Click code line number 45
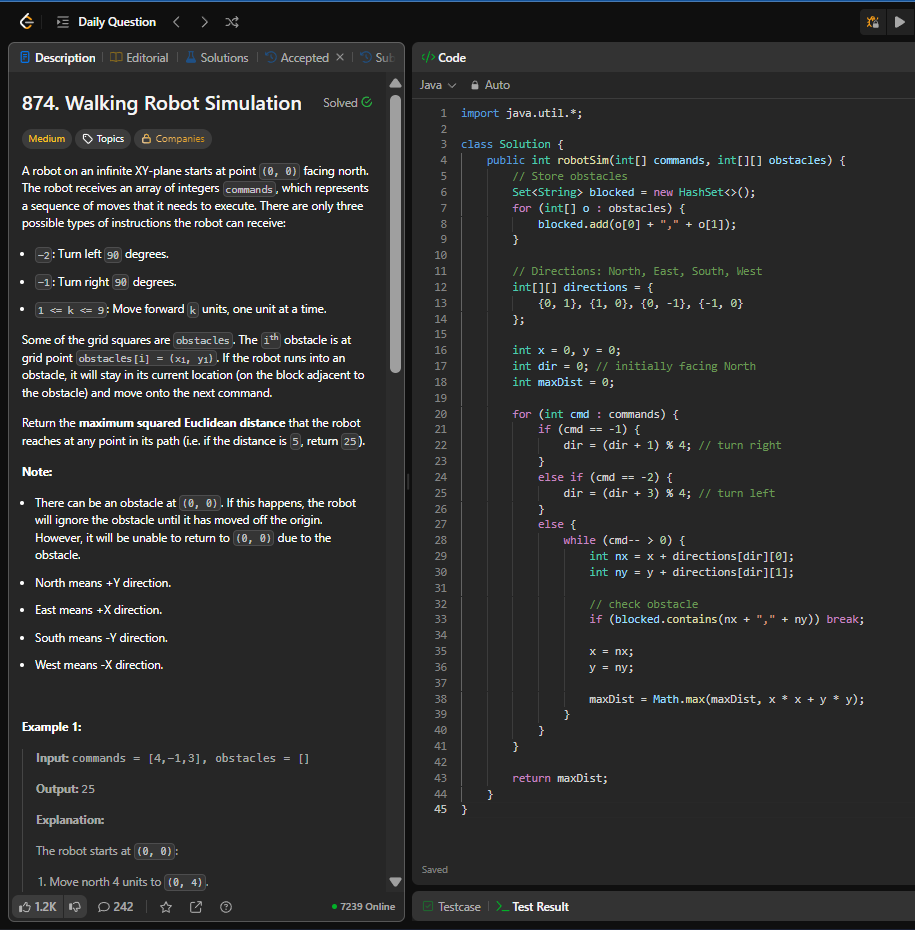Viewport: 915px width, 930px height. click(440, 809)
